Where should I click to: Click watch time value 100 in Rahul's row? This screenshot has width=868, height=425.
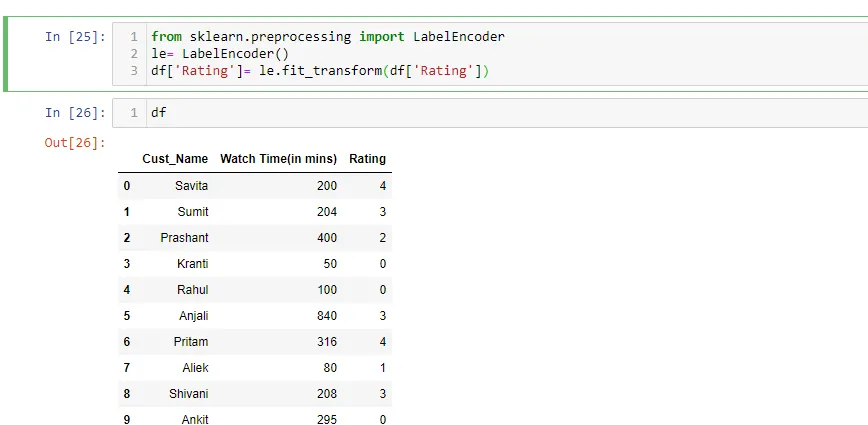tap(327, 289)
